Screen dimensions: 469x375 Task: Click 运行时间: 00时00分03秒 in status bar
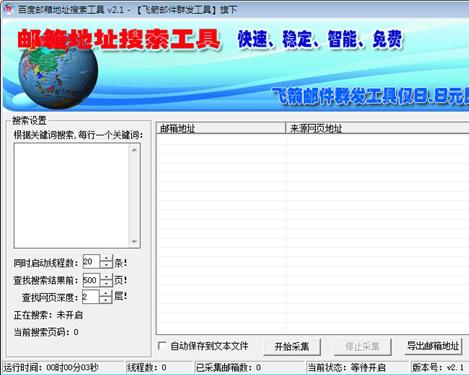pos(51,368)
